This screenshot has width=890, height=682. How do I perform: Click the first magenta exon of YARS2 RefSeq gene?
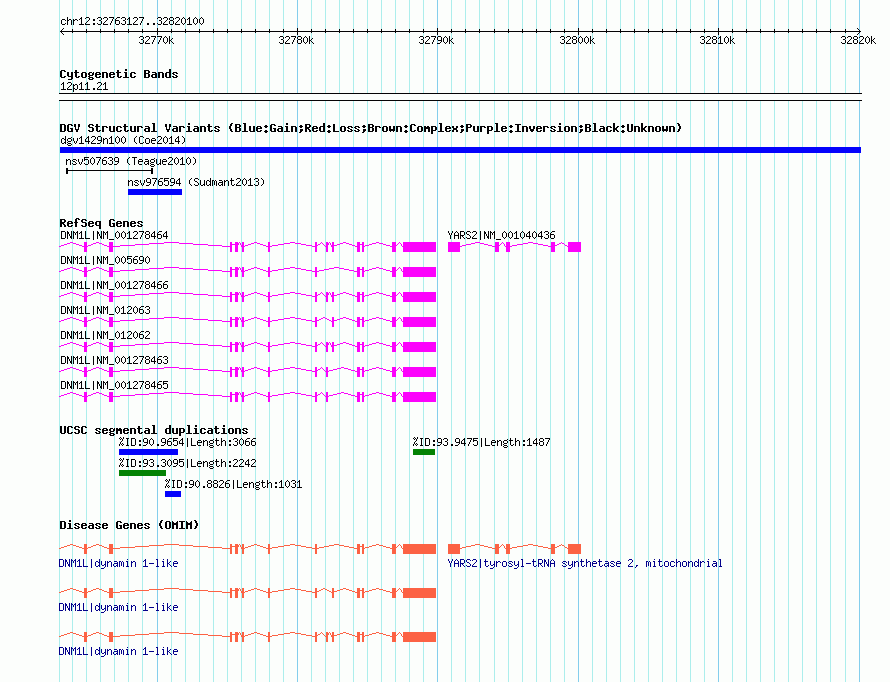click(454, 247)
